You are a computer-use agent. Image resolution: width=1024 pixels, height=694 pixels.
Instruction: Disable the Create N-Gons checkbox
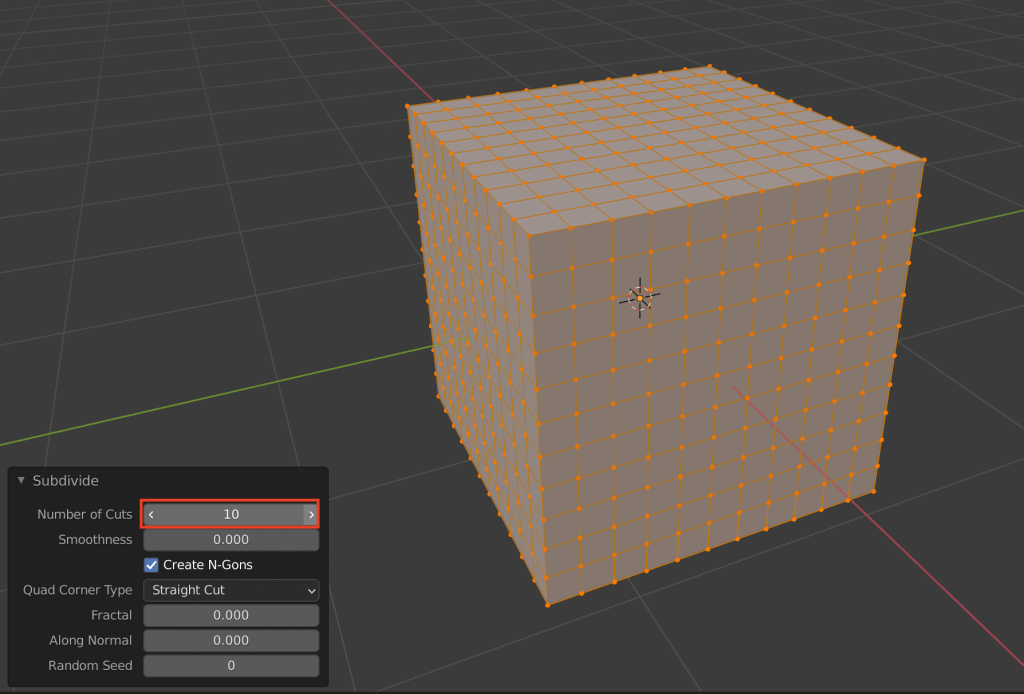coord(151,564)
